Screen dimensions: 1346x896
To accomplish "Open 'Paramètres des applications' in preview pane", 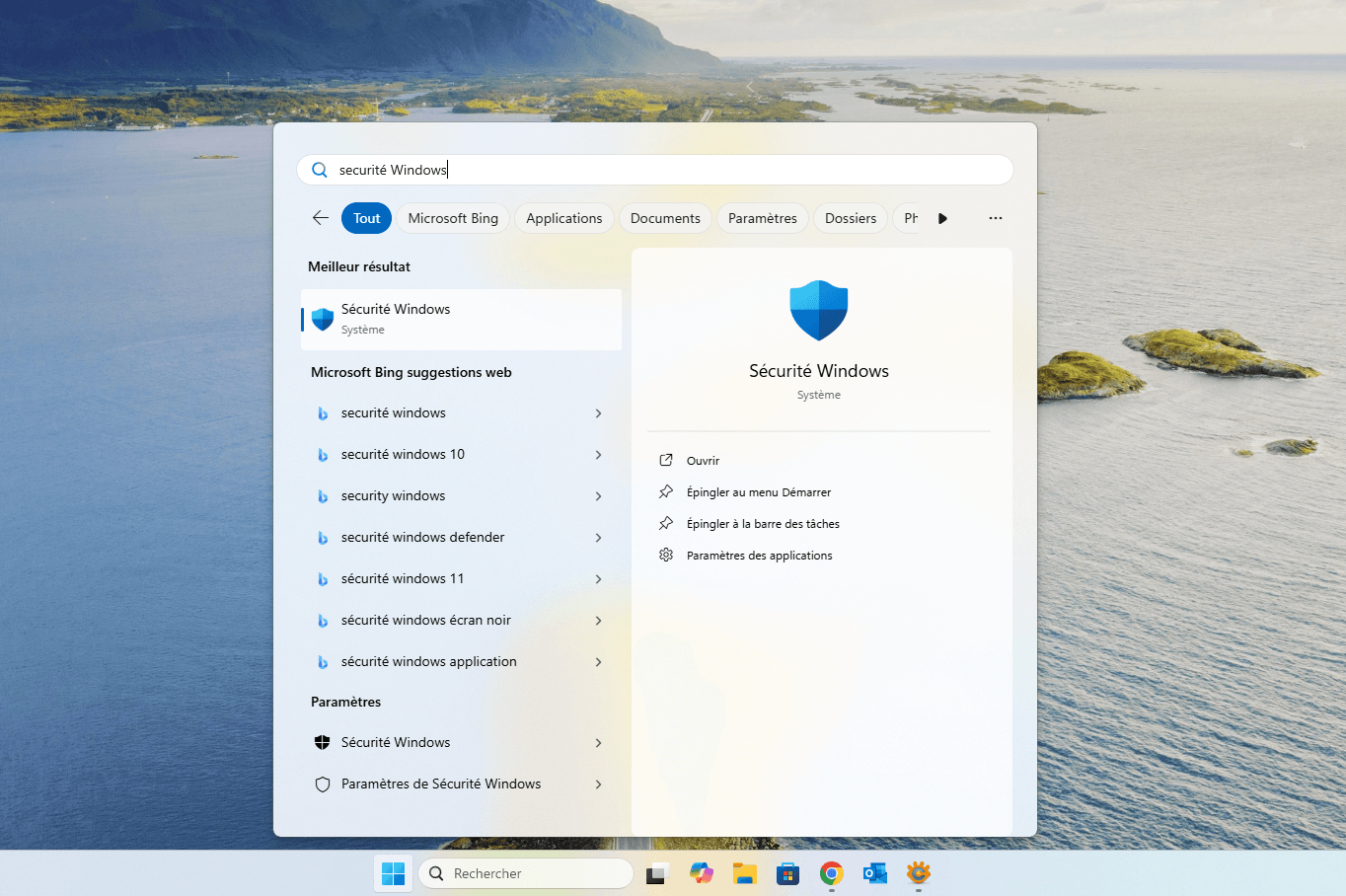I will tap(759, 556).
